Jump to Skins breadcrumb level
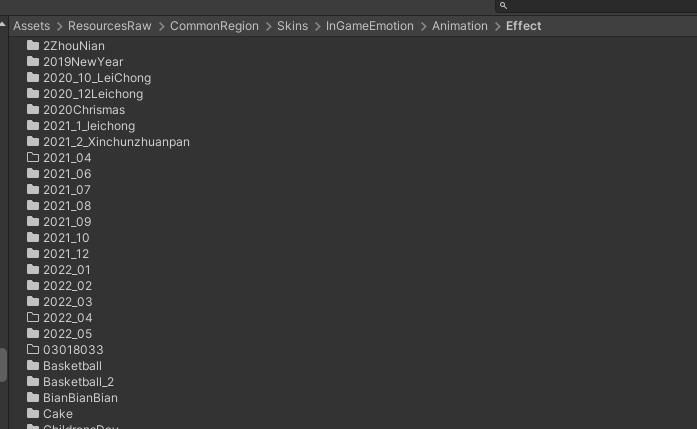Image resolution: width=697 pixels, height=429 pixels. point(292,26)
